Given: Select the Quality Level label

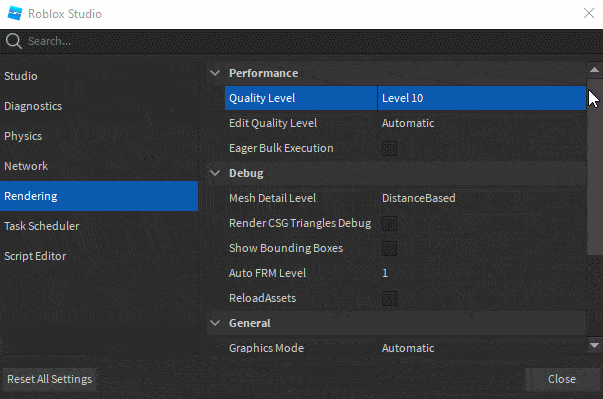Looking at the screenshot, I should [x=262, y=98].
